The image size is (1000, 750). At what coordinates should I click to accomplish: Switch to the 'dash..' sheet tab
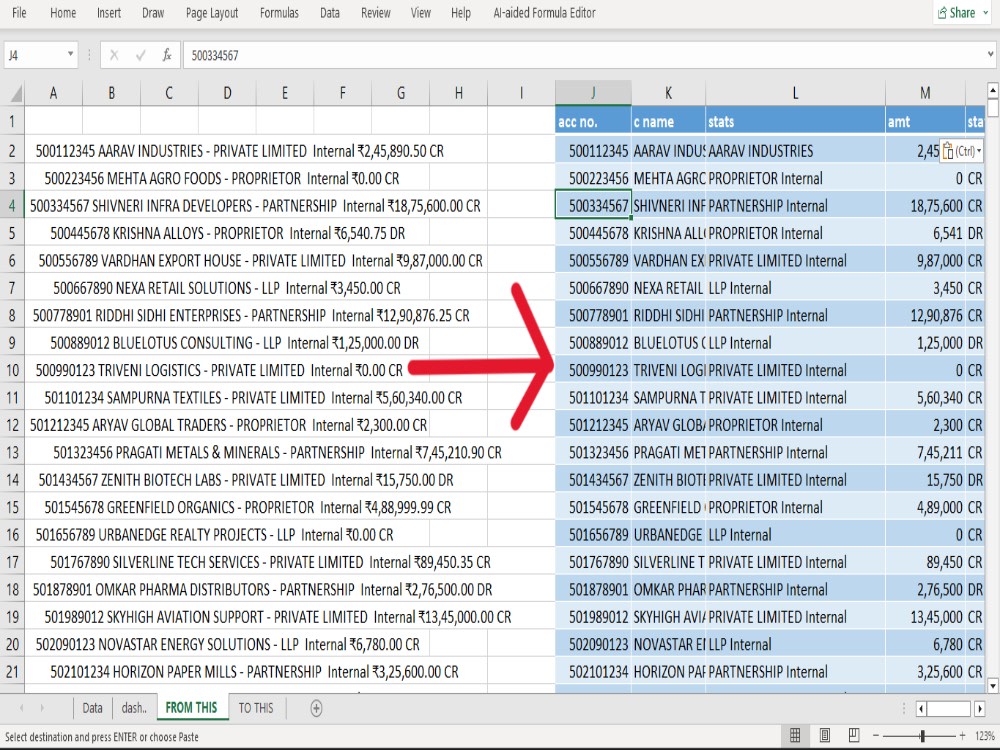[134, 708]
